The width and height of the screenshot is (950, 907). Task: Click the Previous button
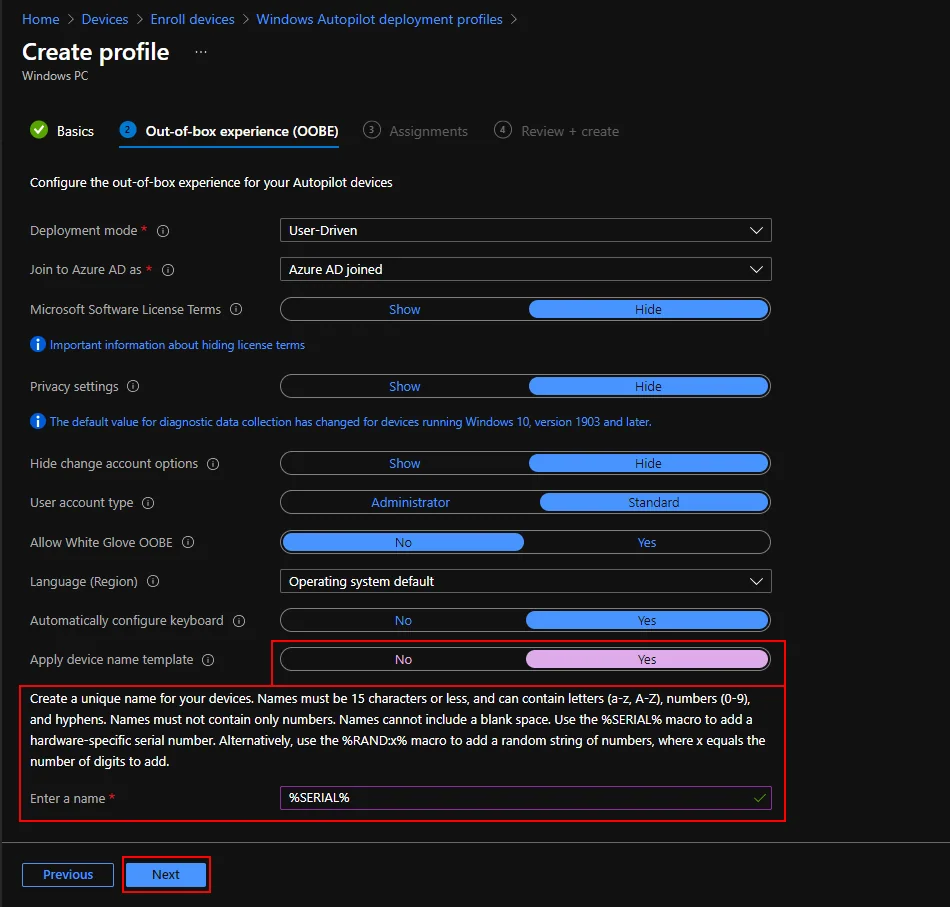(68, 875)
